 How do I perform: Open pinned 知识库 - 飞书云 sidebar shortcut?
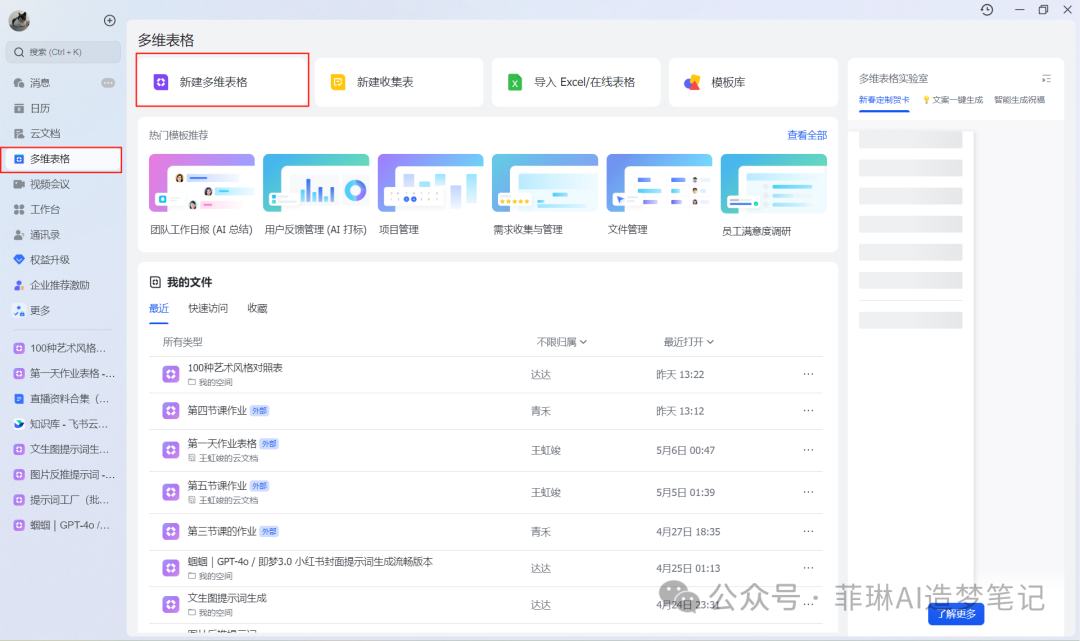pyautogui.click(x=61, y=424)
